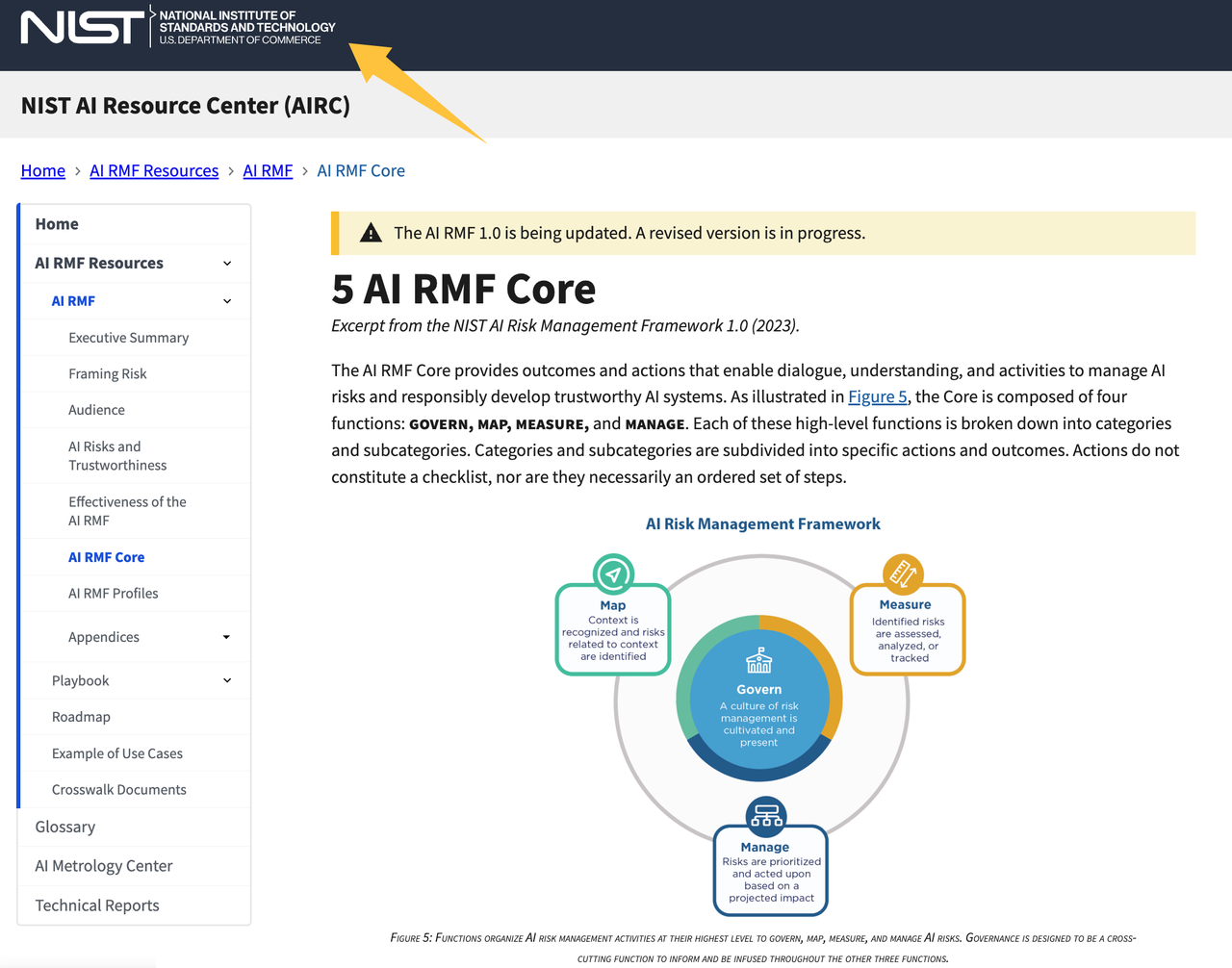Open the Glossary page

tap(65, 827)
